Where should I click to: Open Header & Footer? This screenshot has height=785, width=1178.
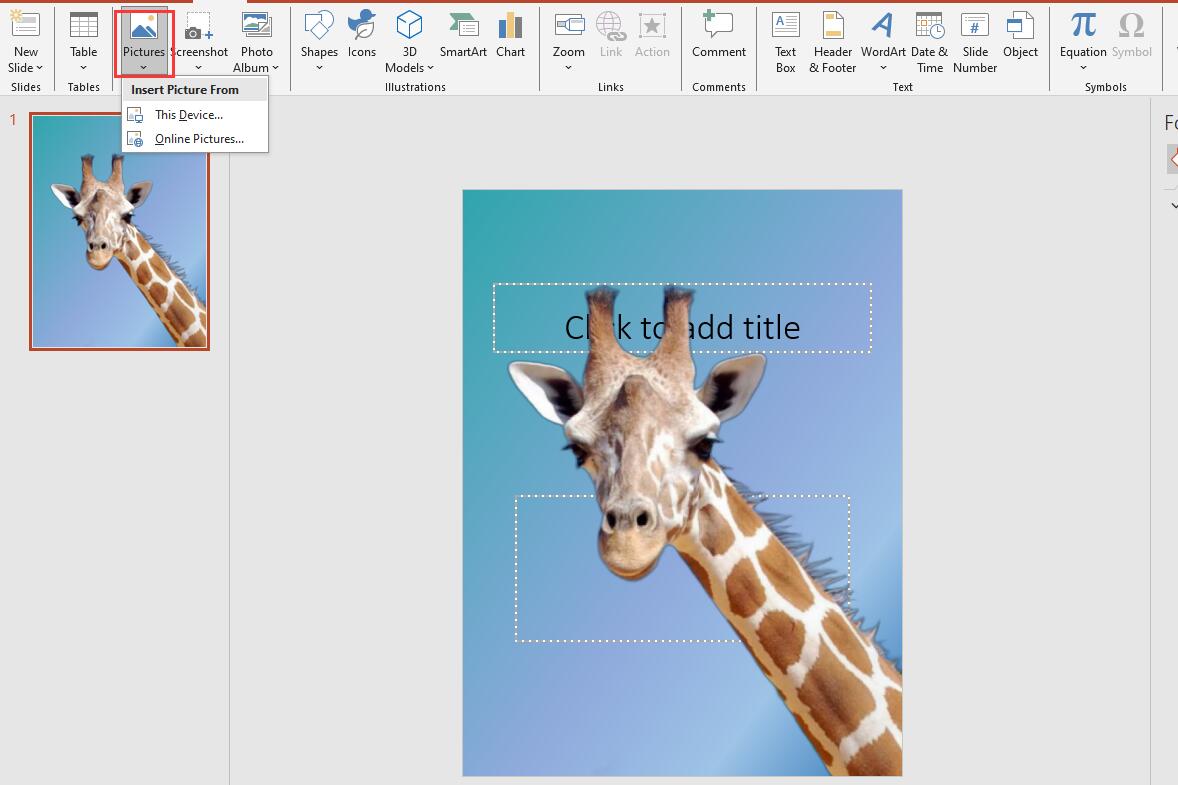pyautogui.click(x=832, y=42)
